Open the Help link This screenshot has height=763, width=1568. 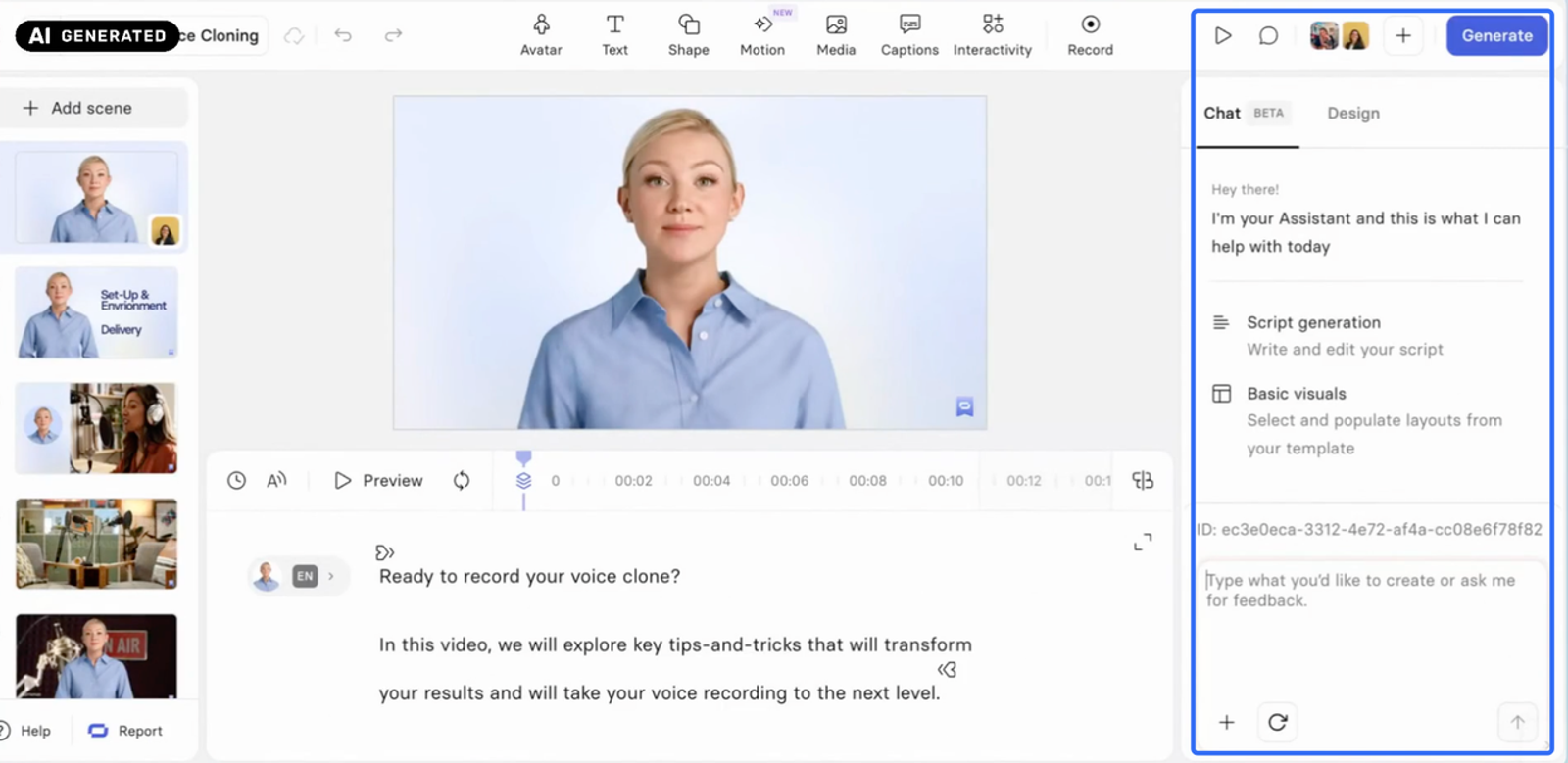pos(26,731)
